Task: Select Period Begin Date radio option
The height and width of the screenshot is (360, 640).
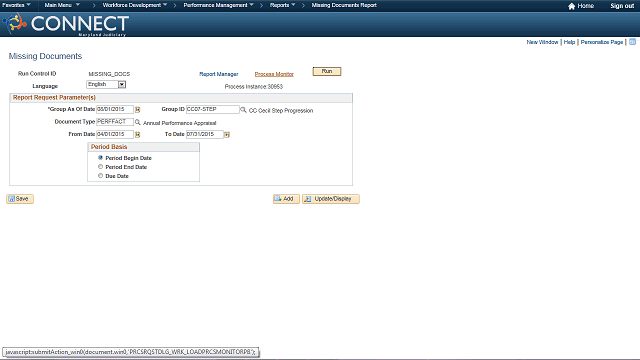Action: click(100, 158)
